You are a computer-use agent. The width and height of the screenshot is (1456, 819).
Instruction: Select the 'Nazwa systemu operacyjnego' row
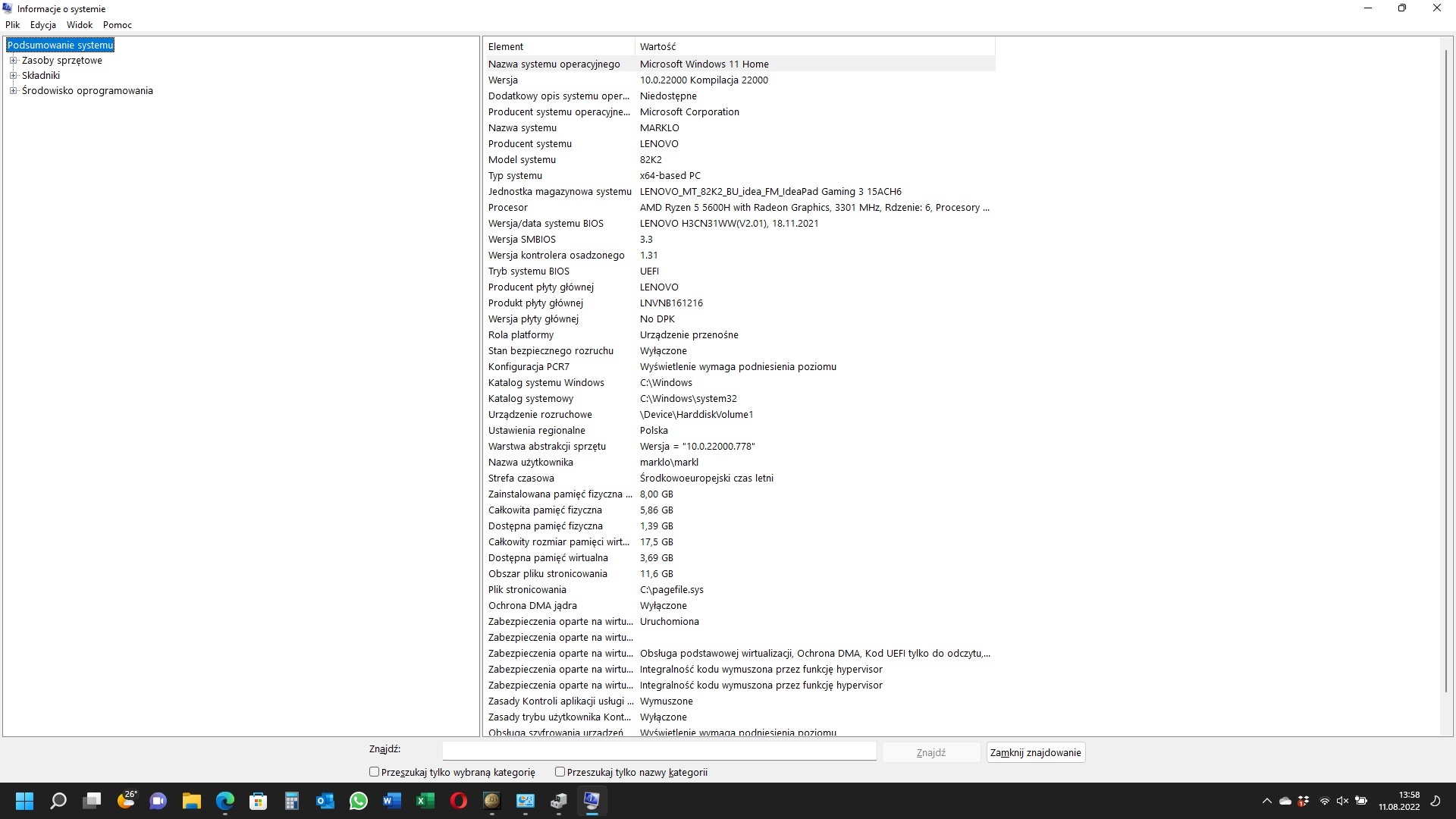(x=739, y=64)
